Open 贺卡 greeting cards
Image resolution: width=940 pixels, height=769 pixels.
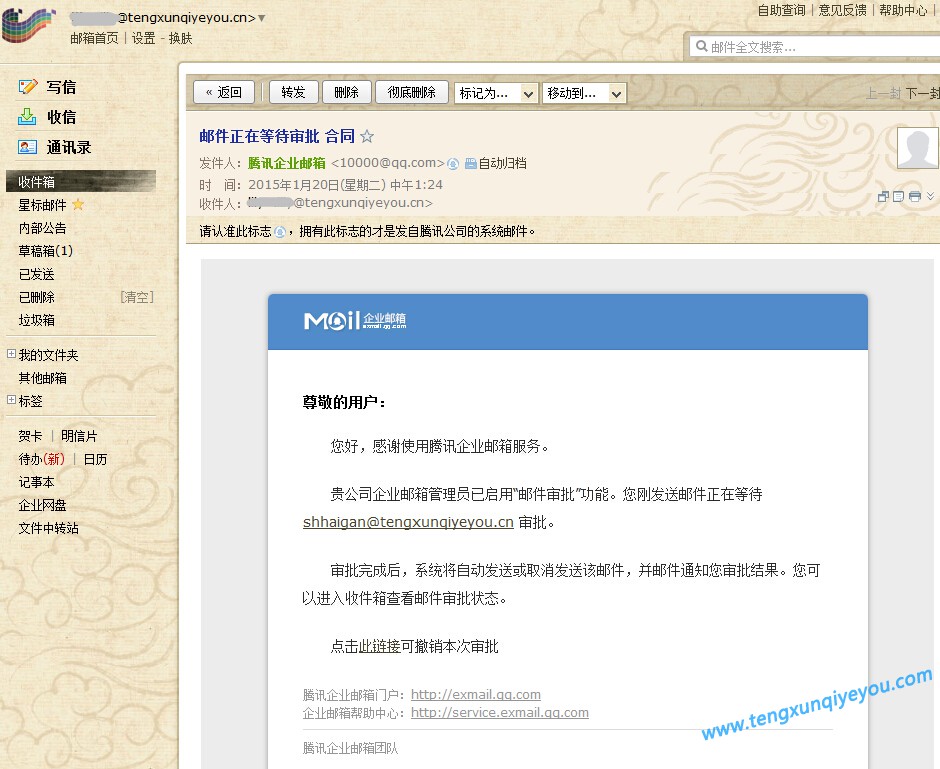point(30,436)
